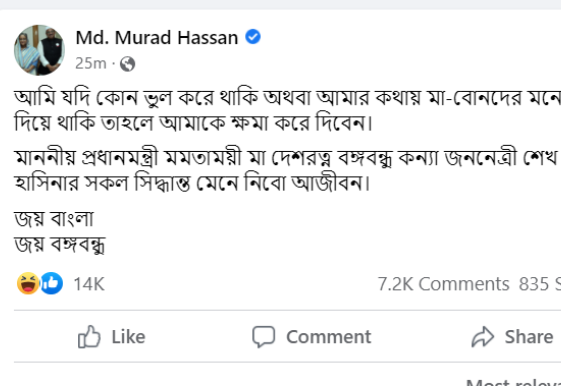Click the blue thumbs-up reaction icon beside 14K
Screen dimensions: 561x388
point(52,283)
